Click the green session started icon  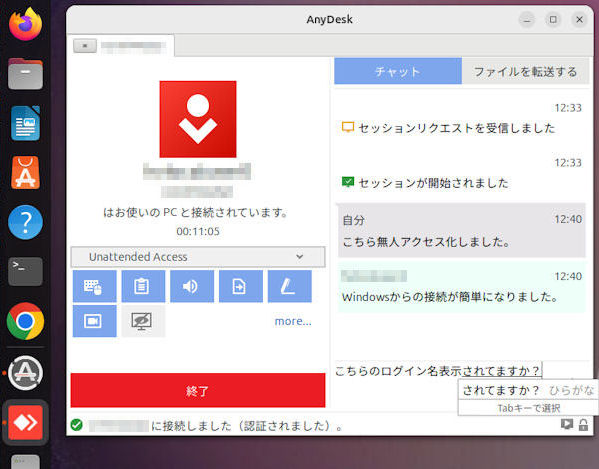coord(348,182)
